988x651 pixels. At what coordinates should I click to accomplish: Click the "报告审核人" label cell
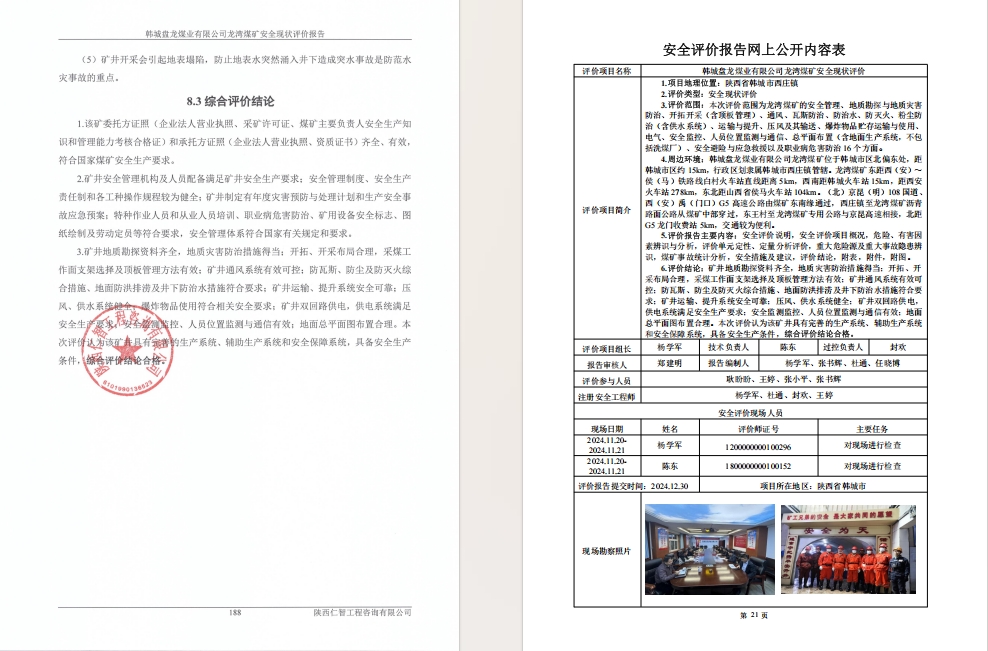(x=607, y=365)
